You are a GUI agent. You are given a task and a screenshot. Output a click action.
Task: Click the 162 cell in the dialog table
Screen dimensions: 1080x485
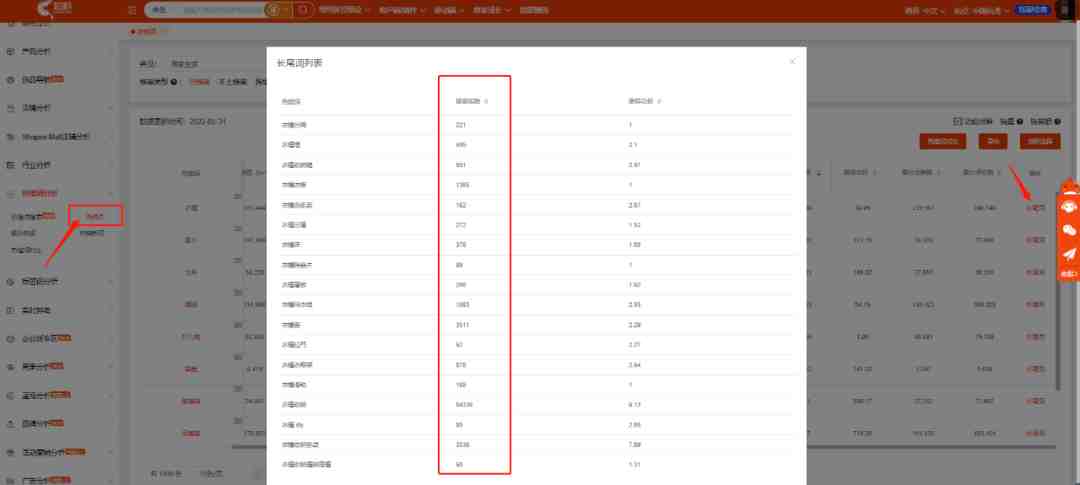point(461,205)
